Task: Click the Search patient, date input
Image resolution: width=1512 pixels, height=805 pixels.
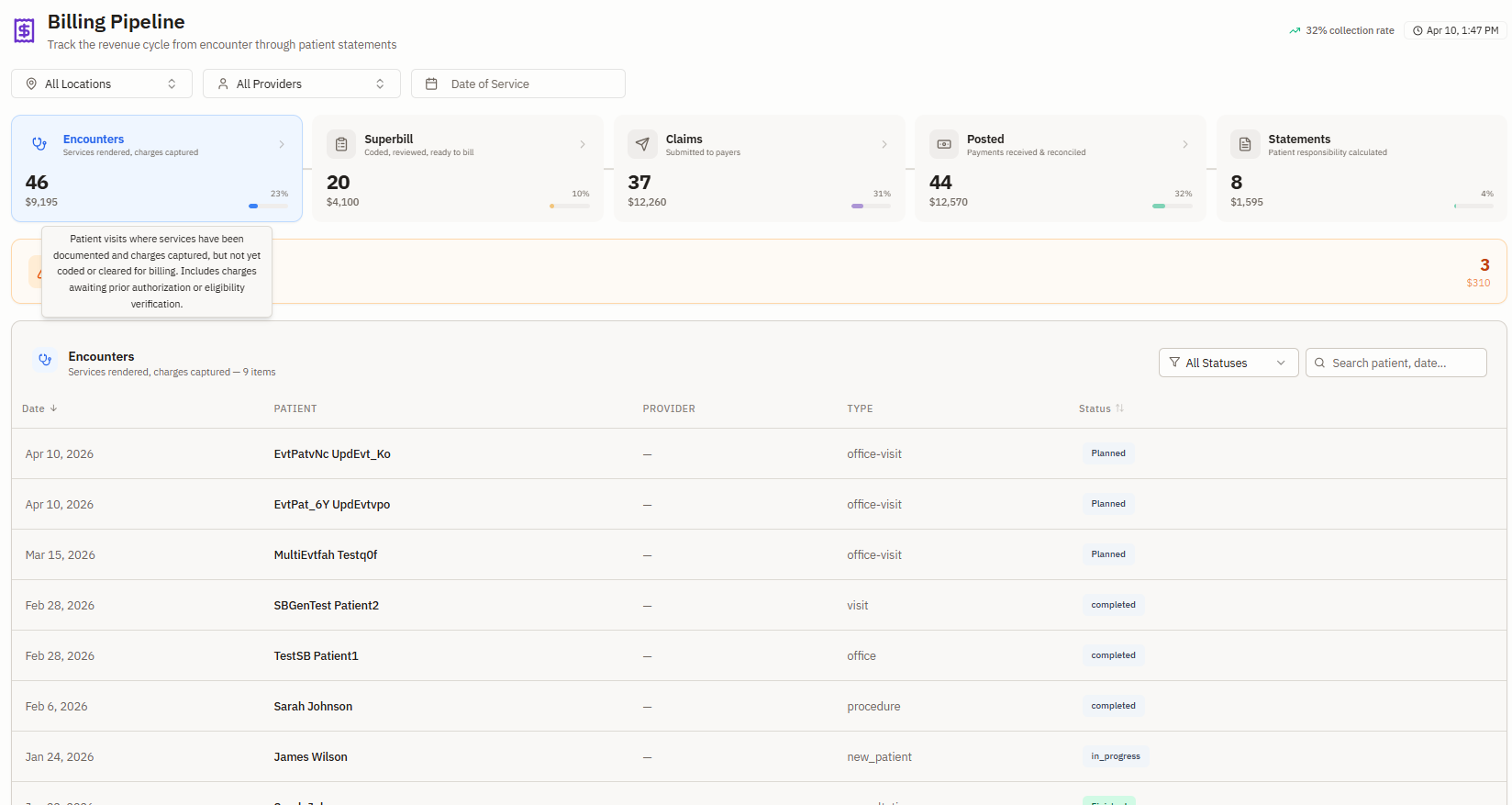Action: (1396, 363)
